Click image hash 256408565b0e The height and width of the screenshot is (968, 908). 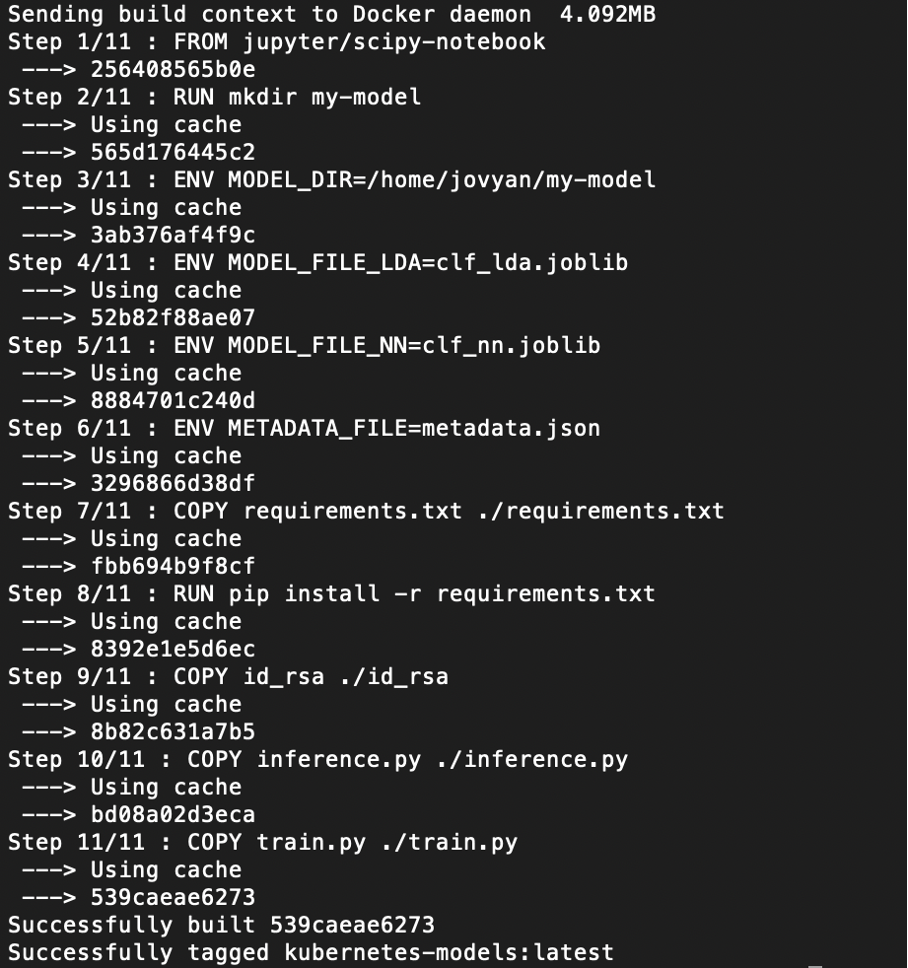point(172,69)
